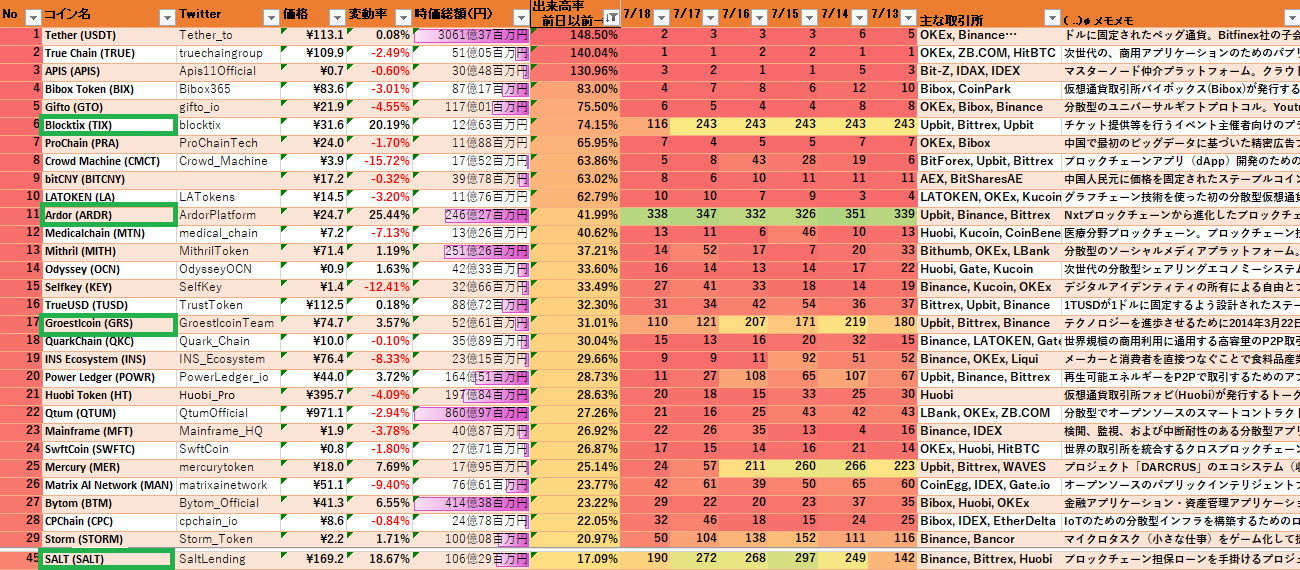This screenshot has width=1300, height=570.
Task: Click the SALT (SALT) cell in bottom row
Action: coord(107,559)
